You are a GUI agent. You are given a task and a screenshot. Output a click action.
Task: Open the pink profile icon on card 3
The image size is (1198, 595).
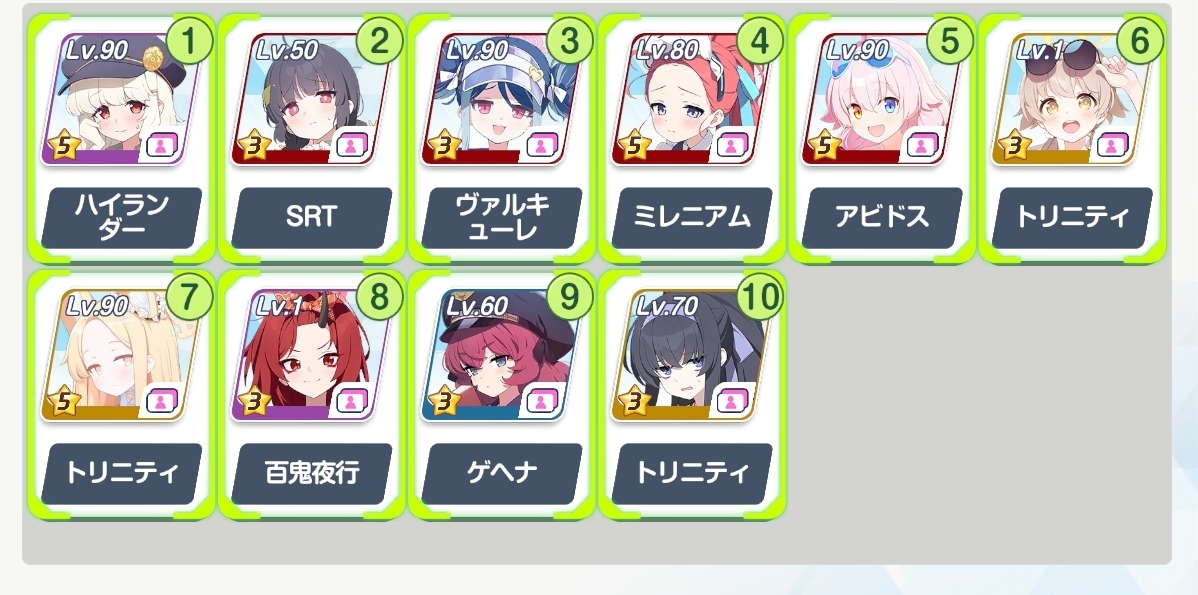(541, 144)
